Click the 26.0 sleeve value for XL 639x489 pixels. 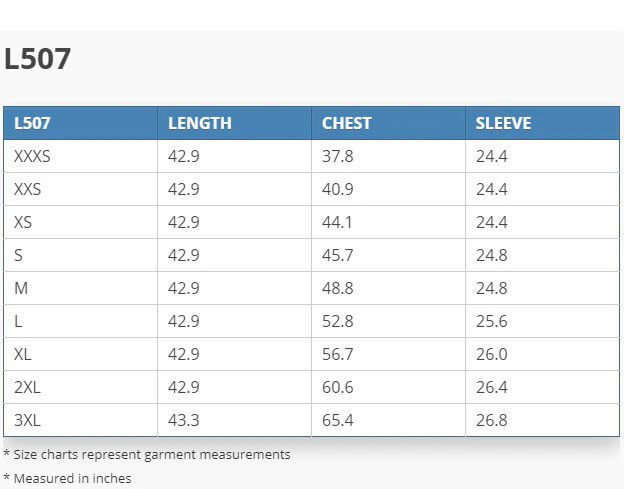pyautogui.click(x=491, y=354)
